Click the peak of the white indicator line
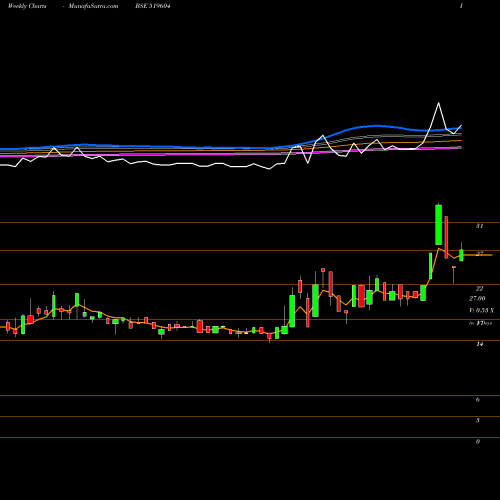This screenshot has height=500, width=500. tap(438, 103)
